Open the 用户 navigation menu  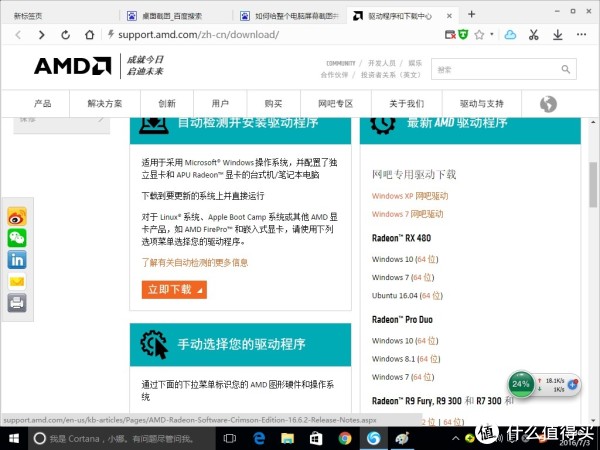(x=220, y=103)
